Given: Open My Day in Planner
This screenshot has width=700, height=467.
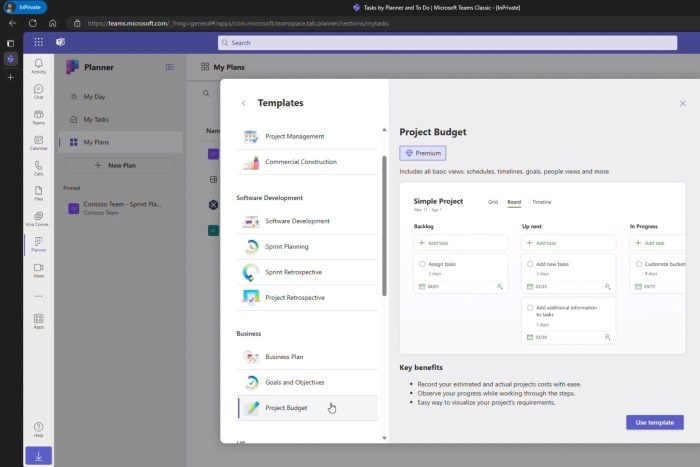Looking at the screenshot, I should [120, 96].
